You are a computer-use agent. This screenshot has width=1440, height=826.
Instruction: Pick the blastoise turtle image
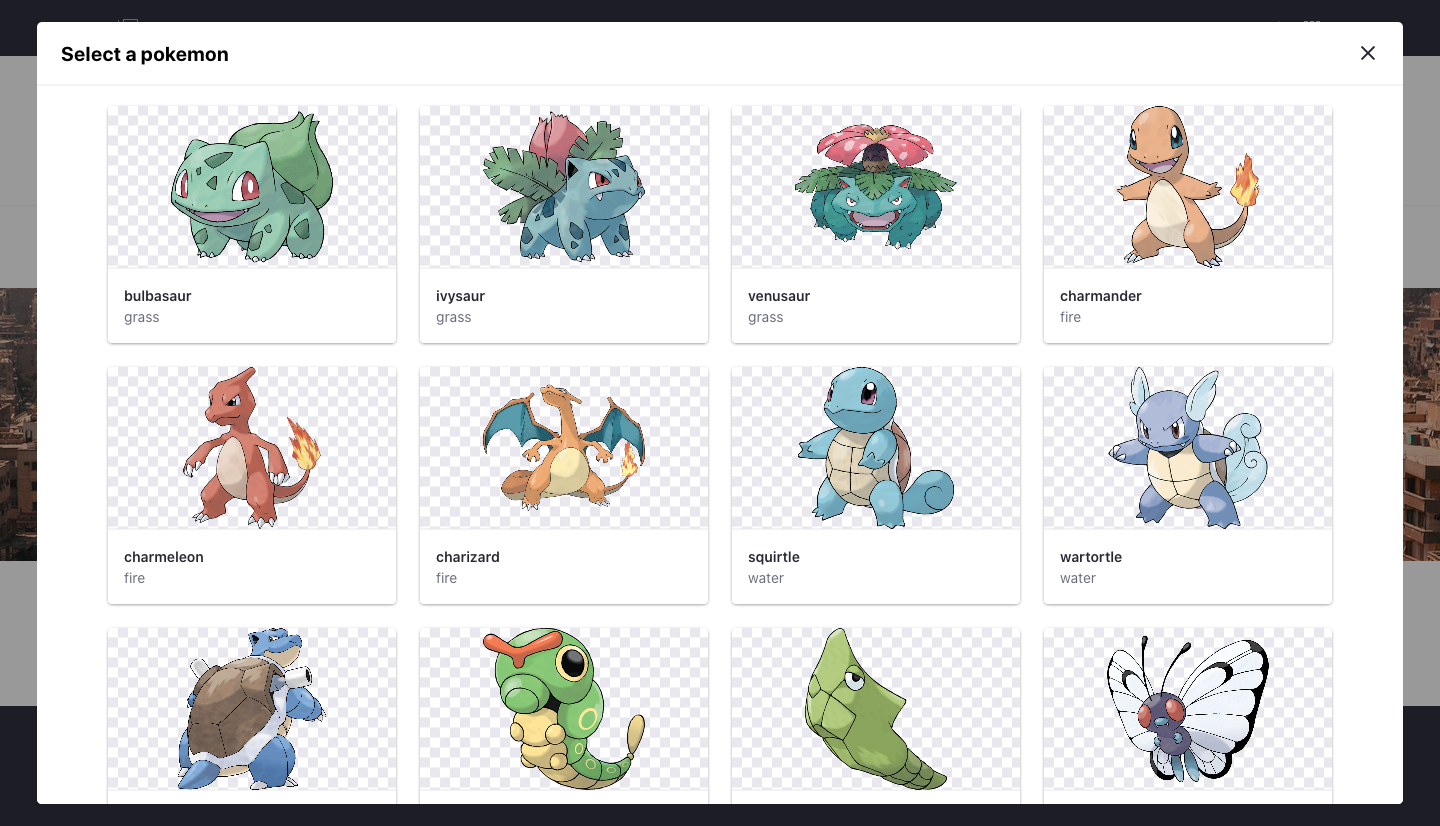(x=252, y=709)
